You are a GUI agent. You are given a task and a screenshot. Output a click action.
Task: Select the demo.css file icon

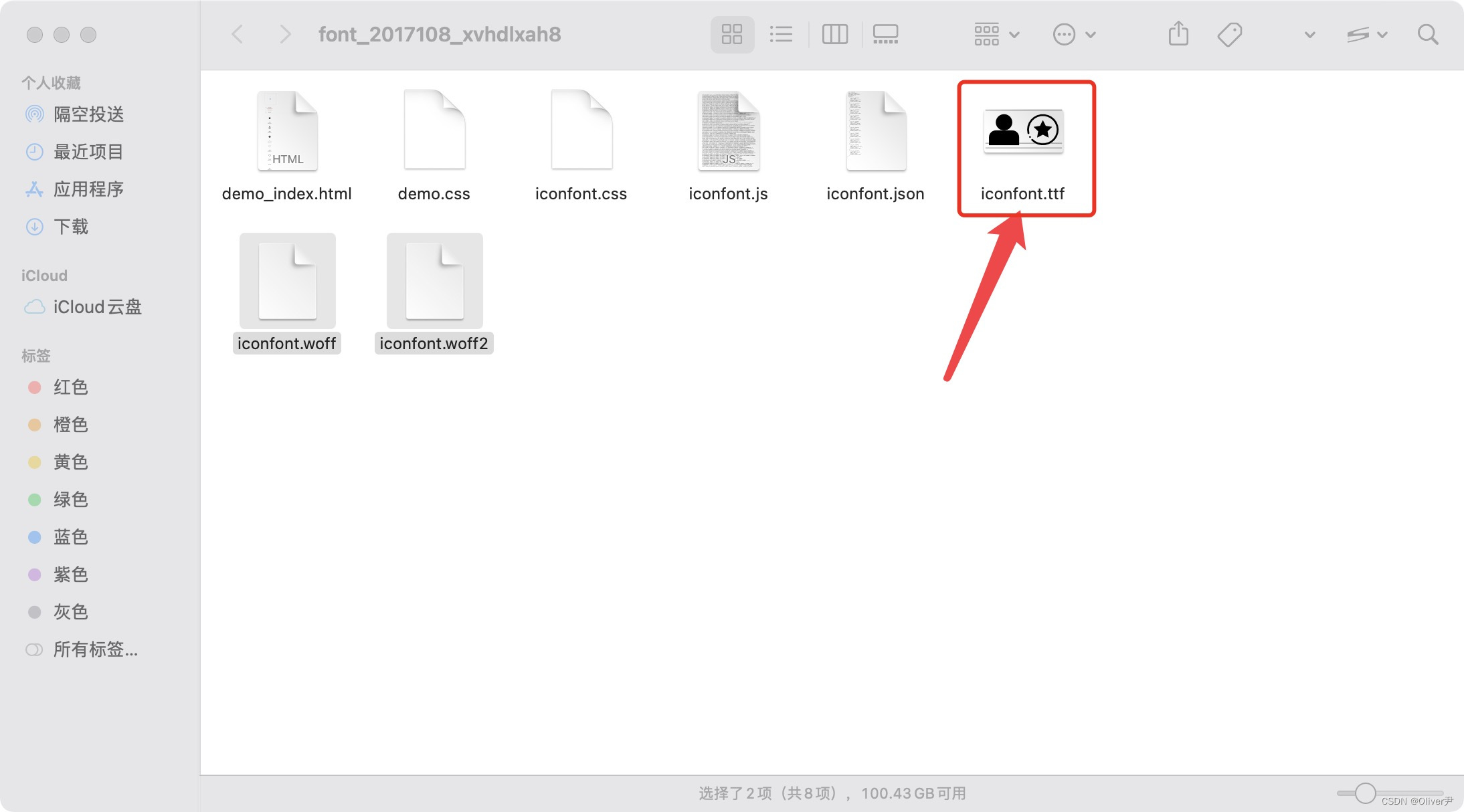click(434, 130)
